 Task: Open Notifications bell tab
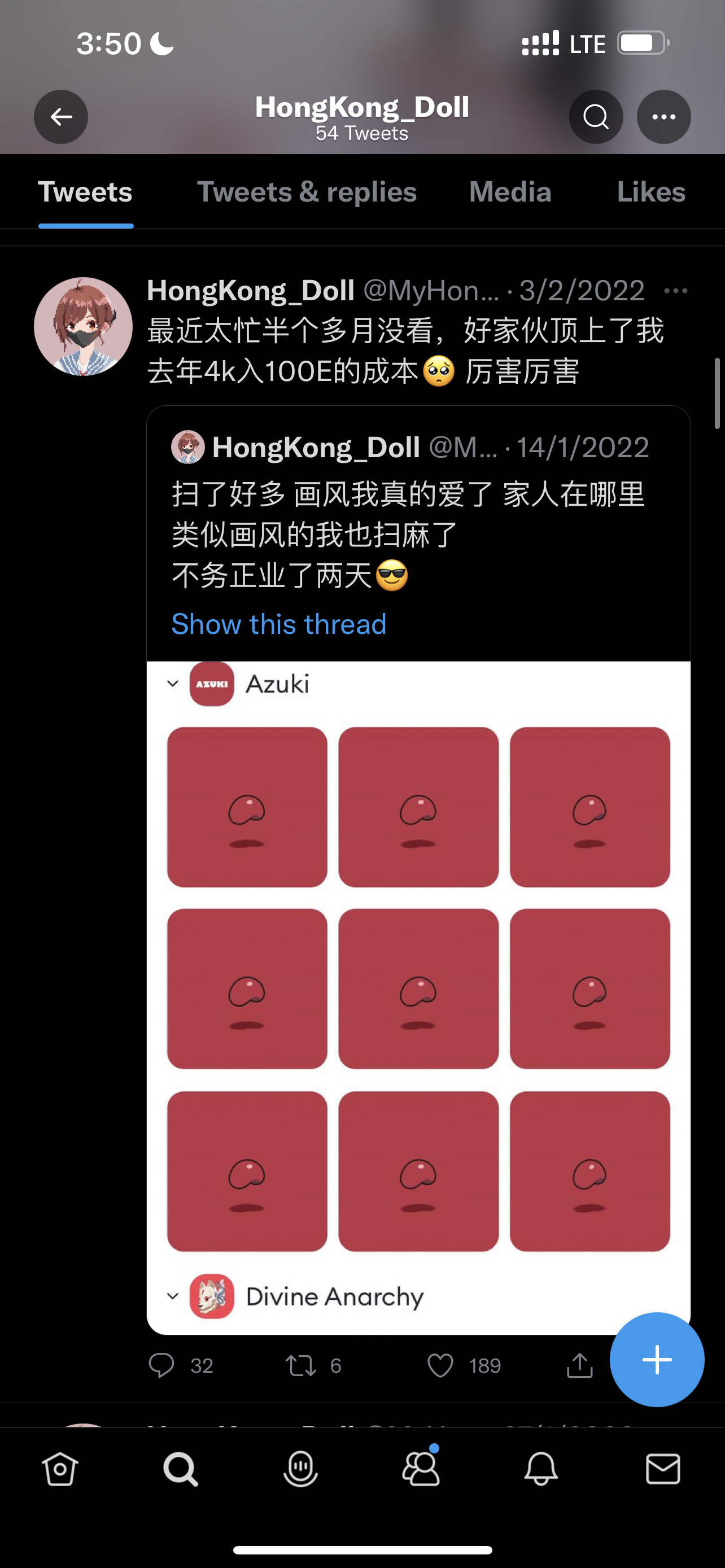click(541, 1469)
